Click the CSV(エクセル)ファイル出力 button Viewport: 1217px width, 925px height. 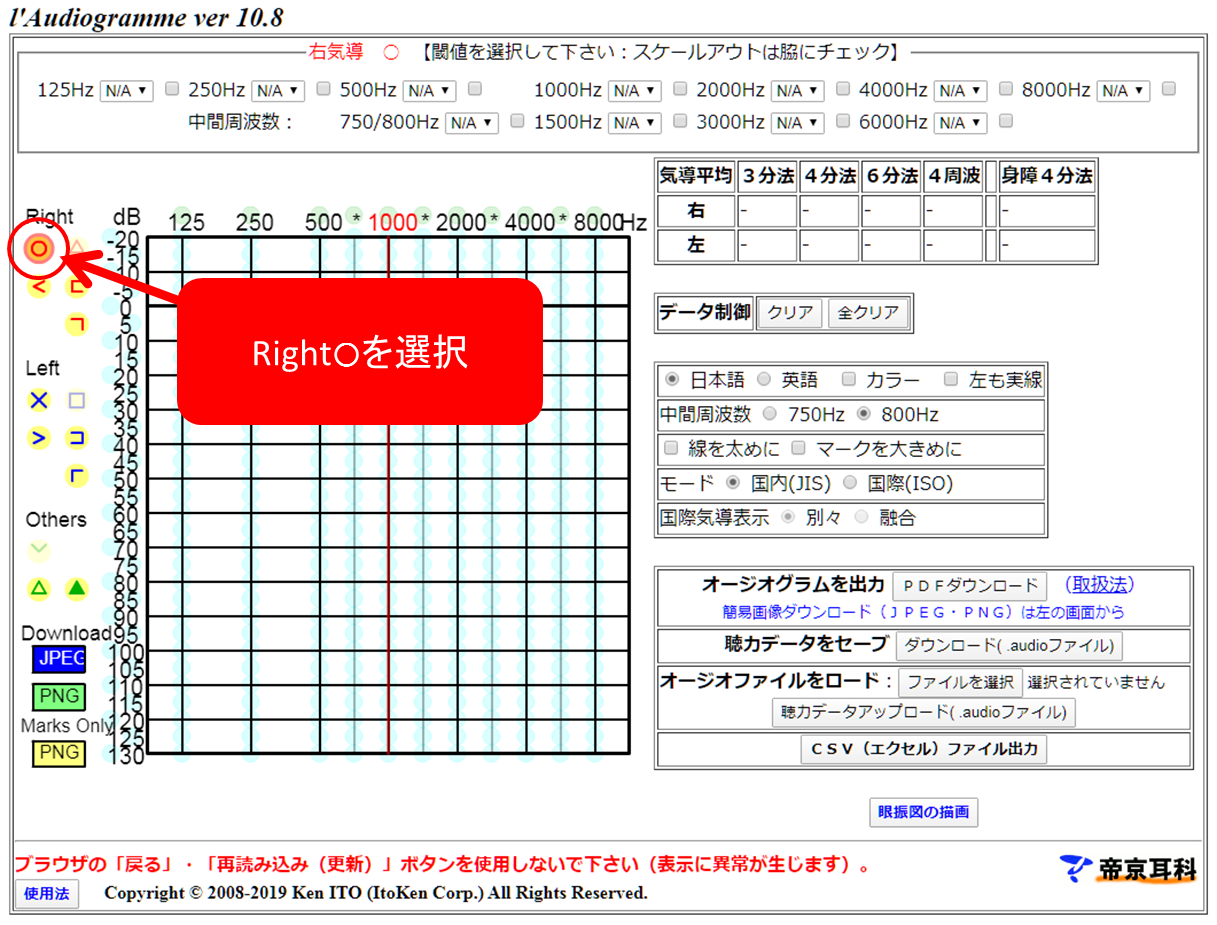924,748
